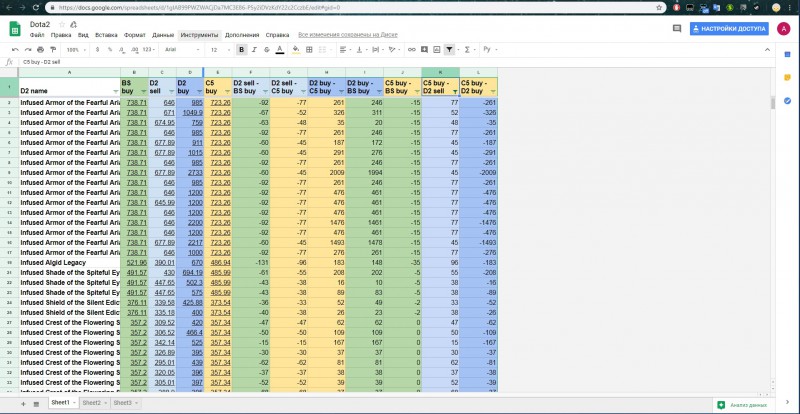Apply percent format with the % icon

click(x=110, y=50)
